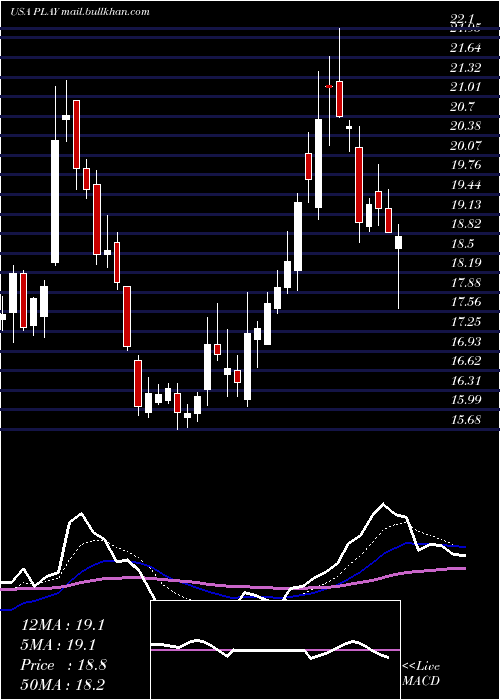The image size is (500, 700).
Task: Click the 17.88 price axis label
Action: coord(466,282)
